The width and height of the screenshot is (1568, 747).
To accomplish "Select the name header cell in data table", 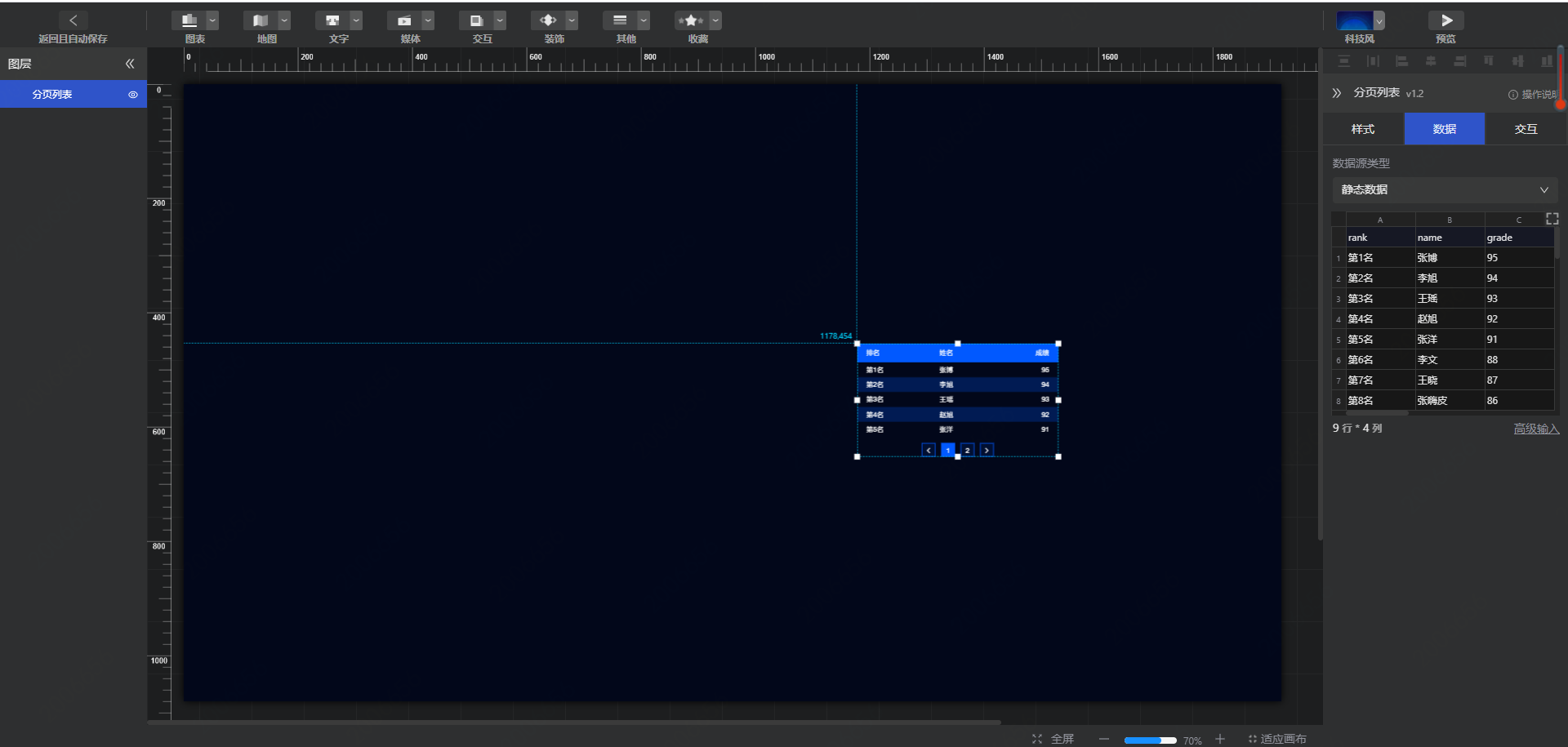I will 1450,238.
